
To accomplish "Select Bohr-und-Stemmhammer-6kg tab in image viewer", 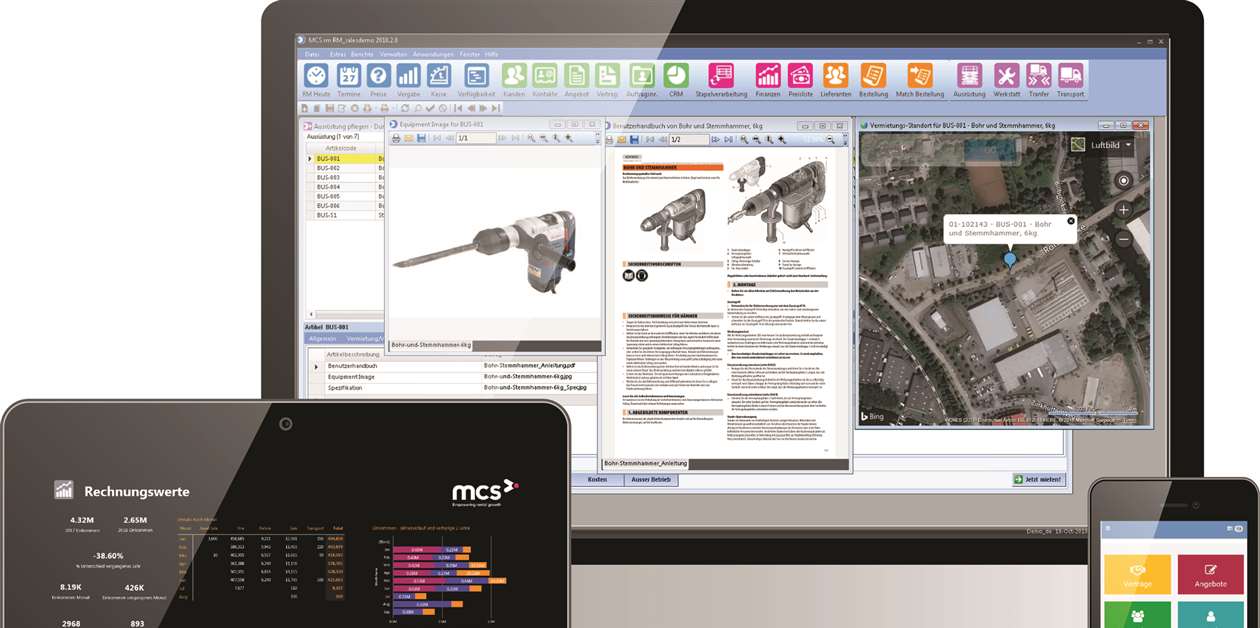I will click(429, 346).
